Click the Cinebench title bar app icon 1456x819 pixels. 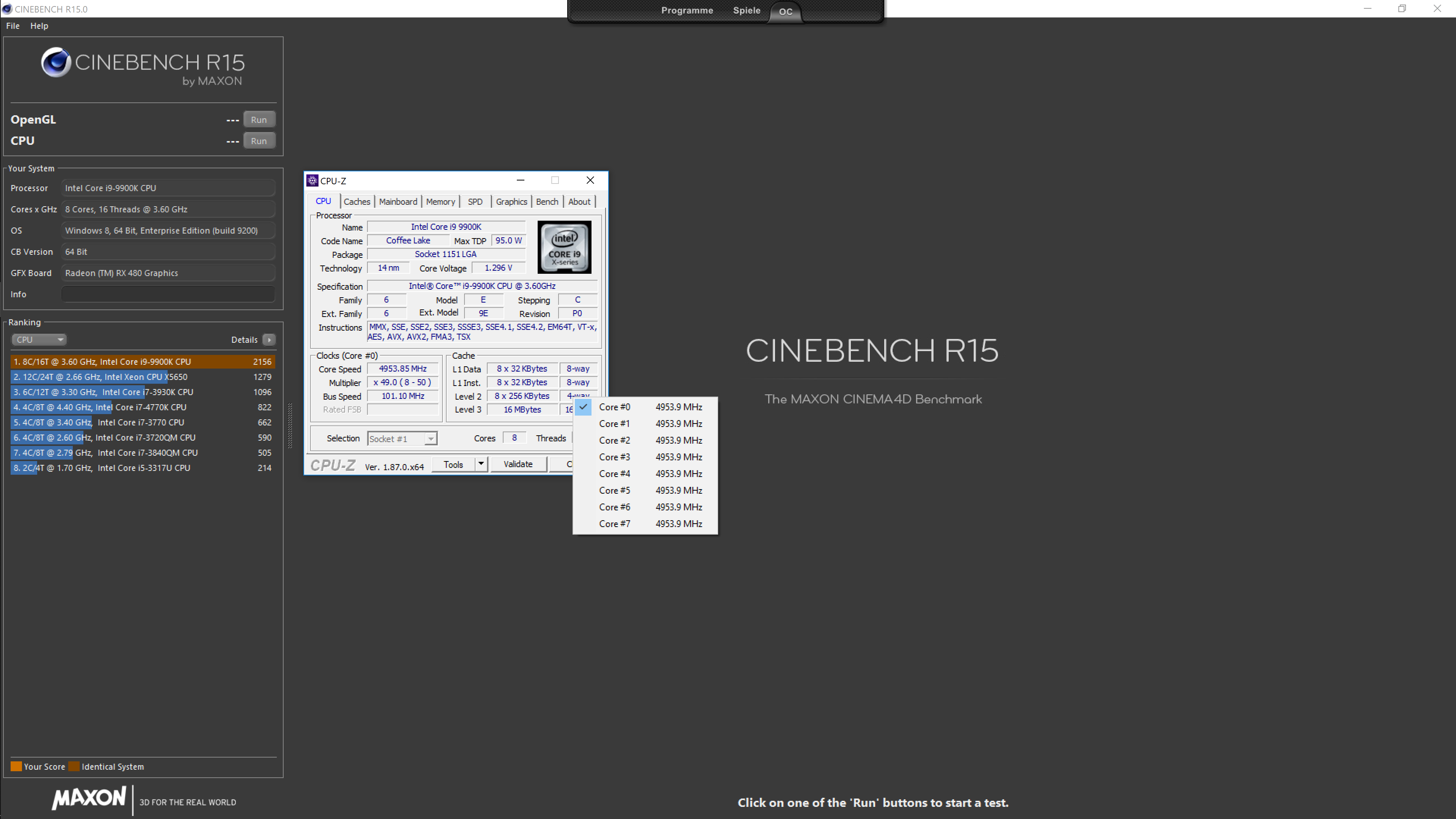pos(7,8)
